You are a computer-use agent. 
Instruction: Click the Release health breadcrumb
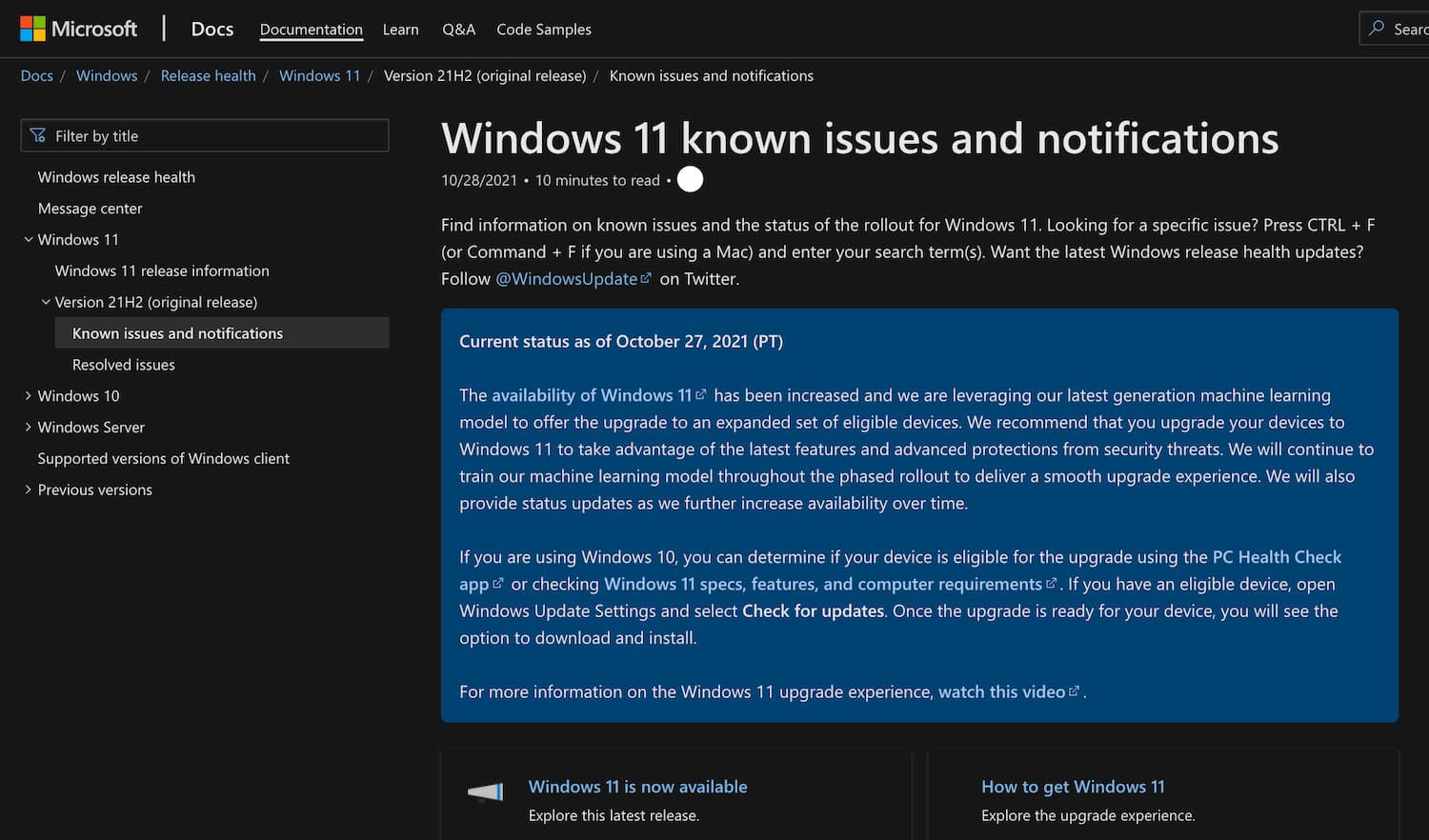click(208, 76)
